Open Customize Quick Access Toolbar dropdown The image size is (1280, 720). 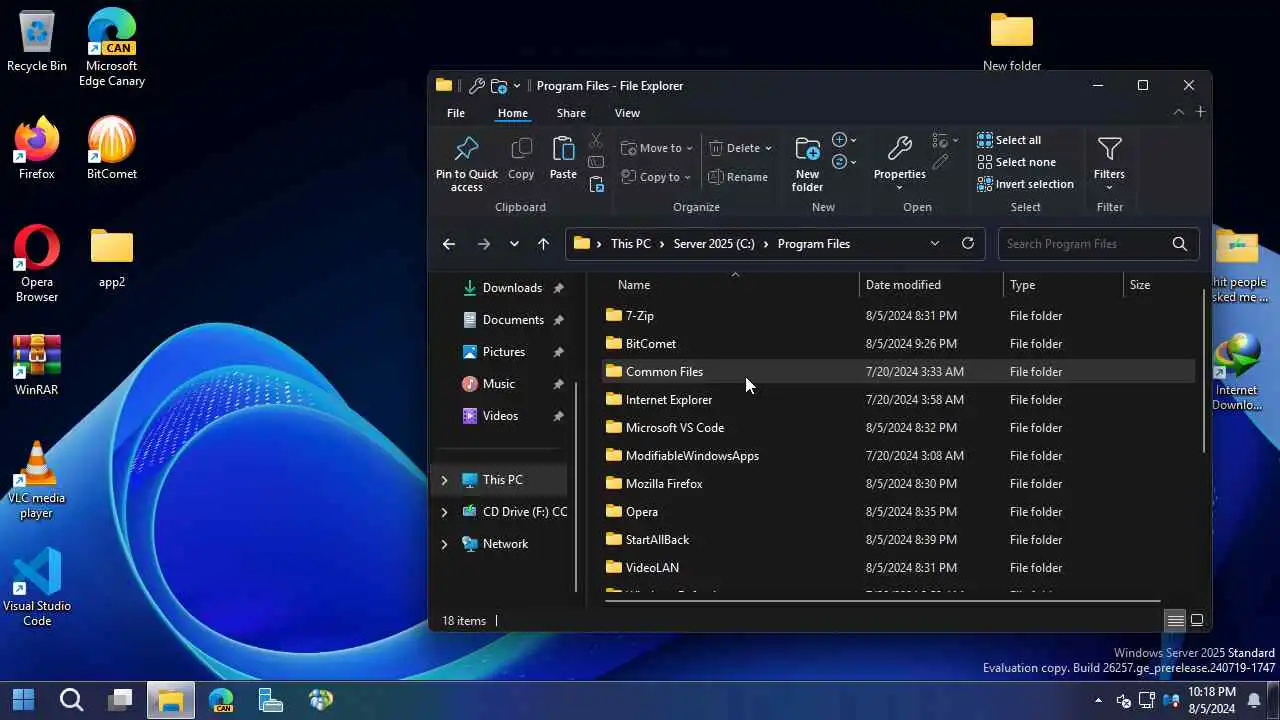(x=517, y=86)
